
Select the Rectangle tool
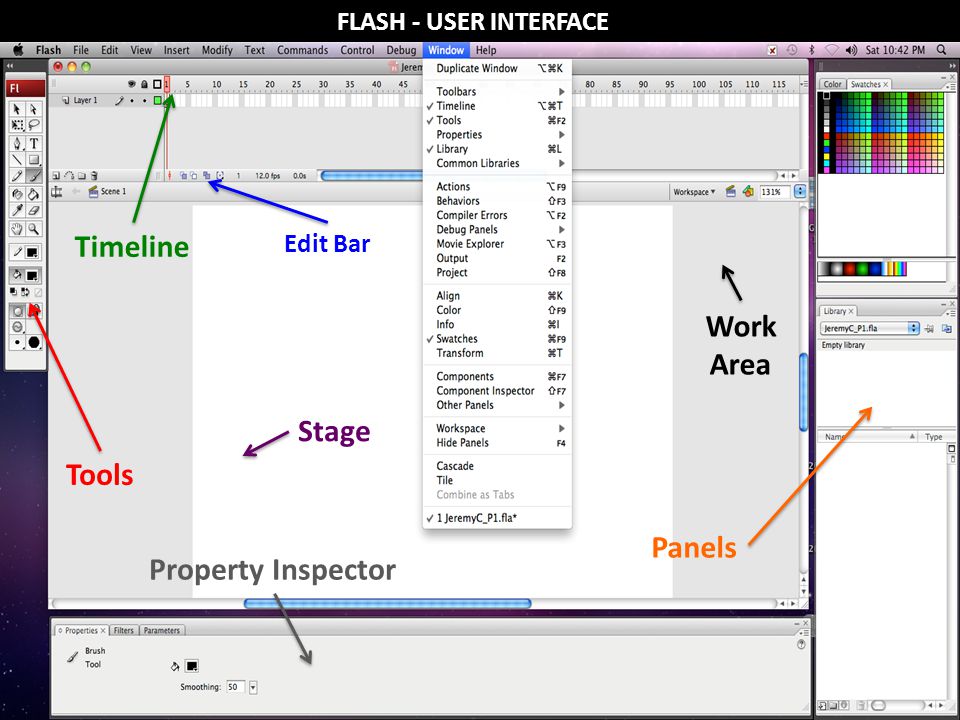click(34, 160)
